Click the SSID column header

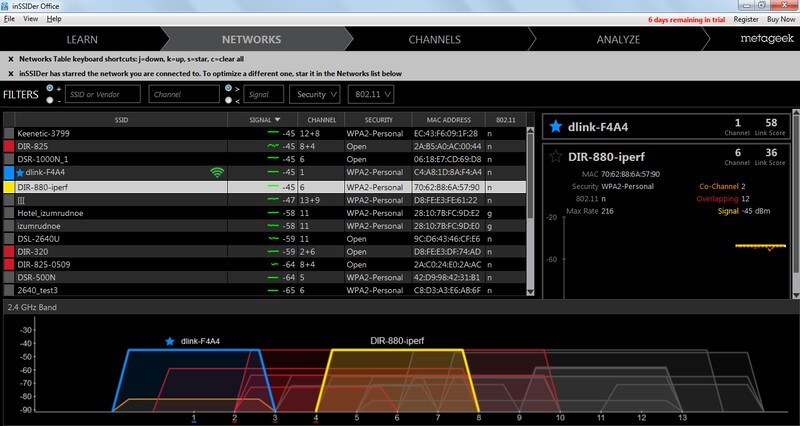[x=121, y=120]
